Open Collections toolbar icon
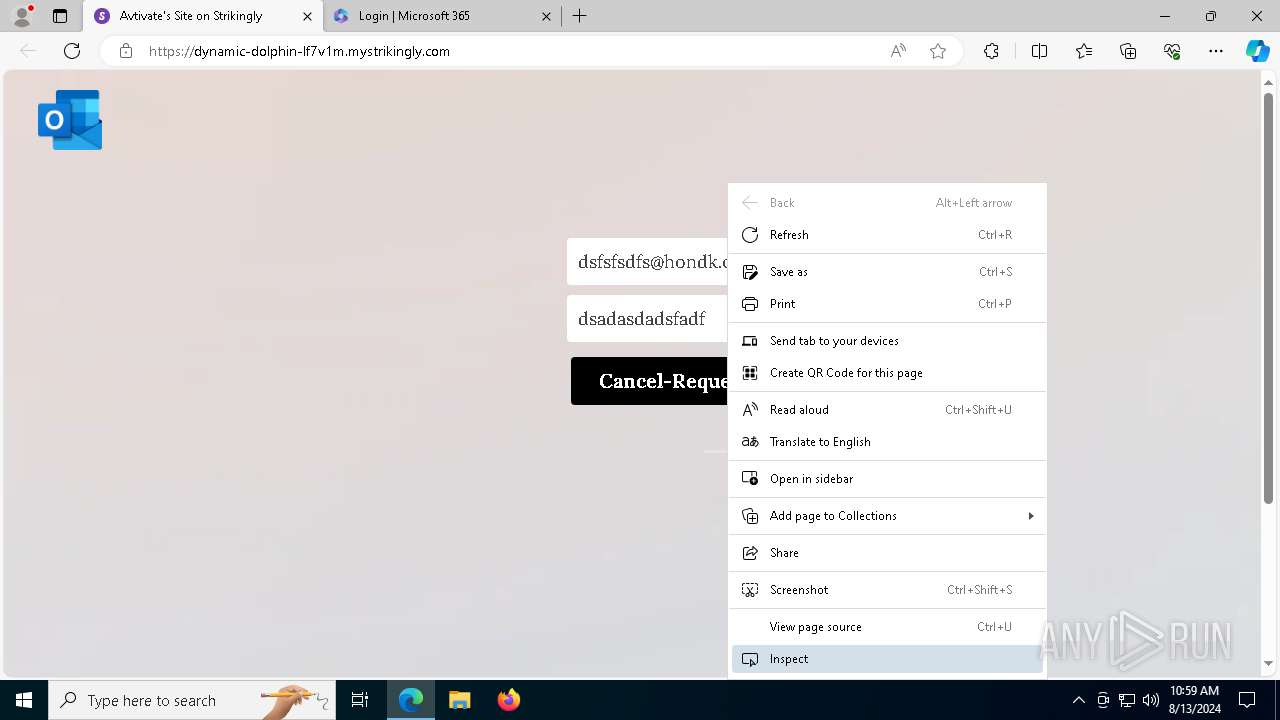This screenshot has height=720, width=1280. (1128, 51)
